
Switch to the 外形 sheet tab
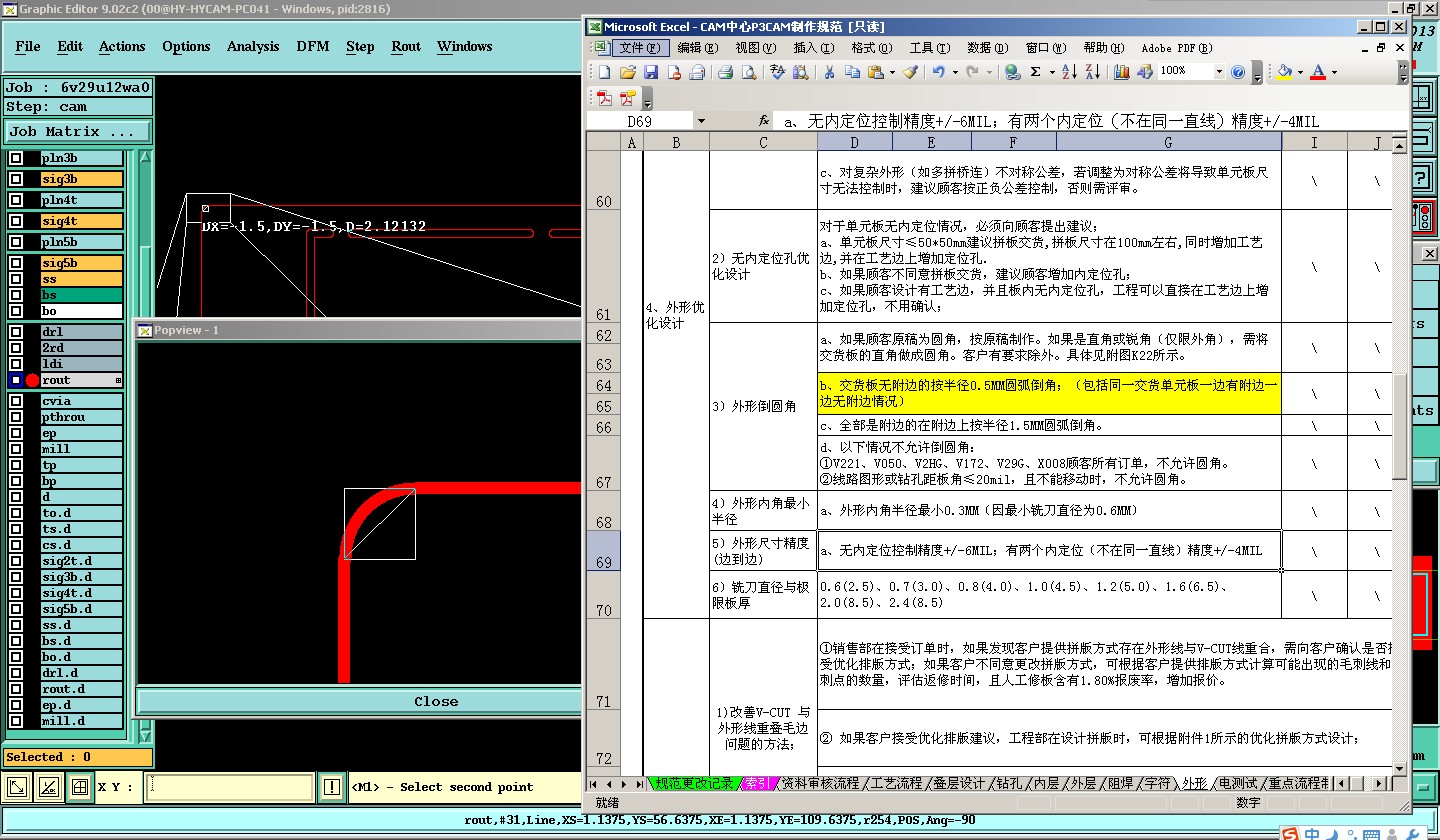point(1194,783)
